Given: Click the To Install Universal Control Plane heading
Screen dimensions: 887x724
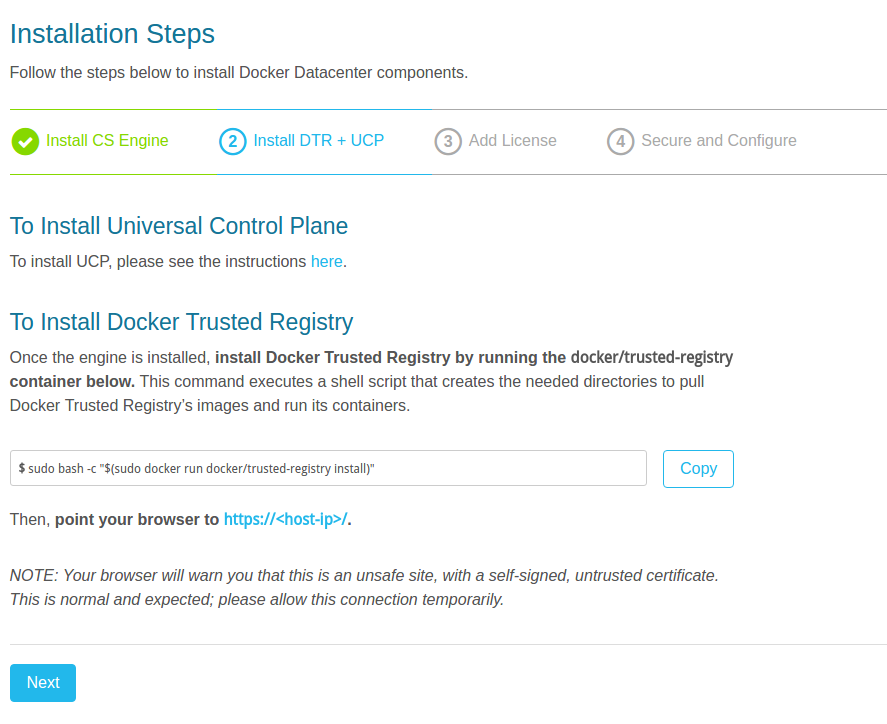Looking at the screenshot, I should point(179,227).
